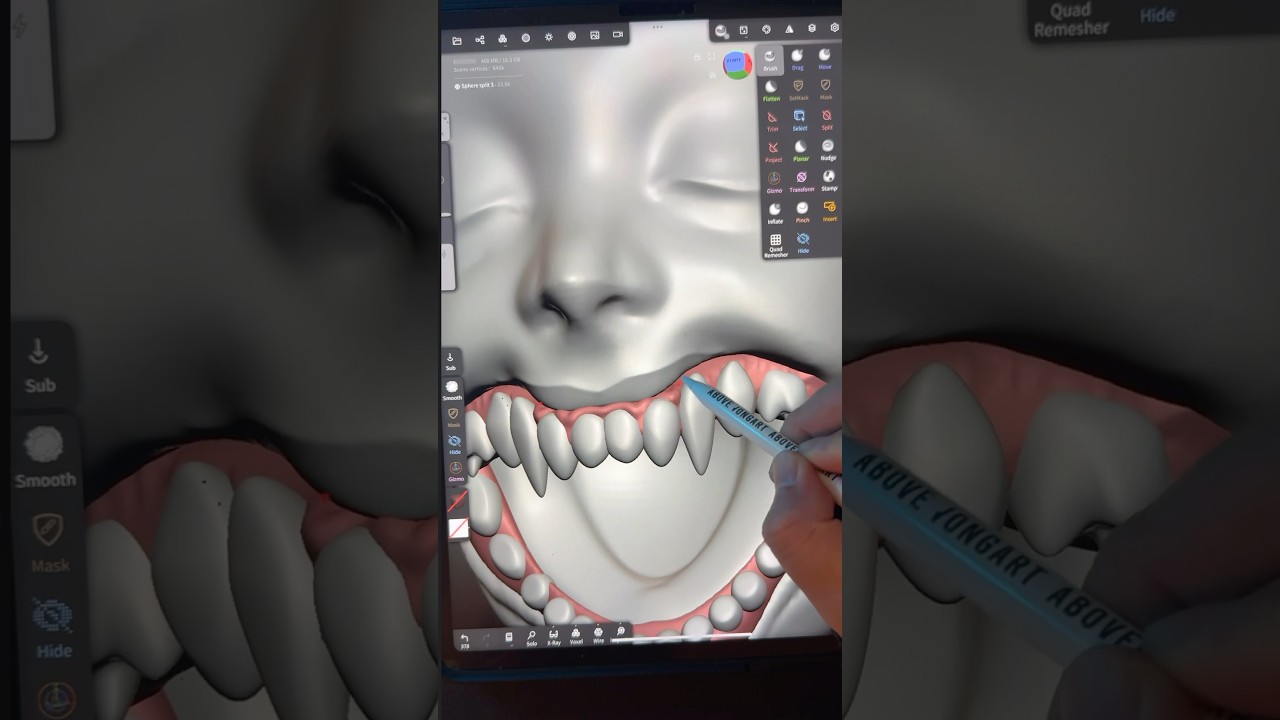Open Quad Remesher in the tablet's tools grid
Image resolution: width=1280 pixels, height=720 pixels.
click(776, 246)
